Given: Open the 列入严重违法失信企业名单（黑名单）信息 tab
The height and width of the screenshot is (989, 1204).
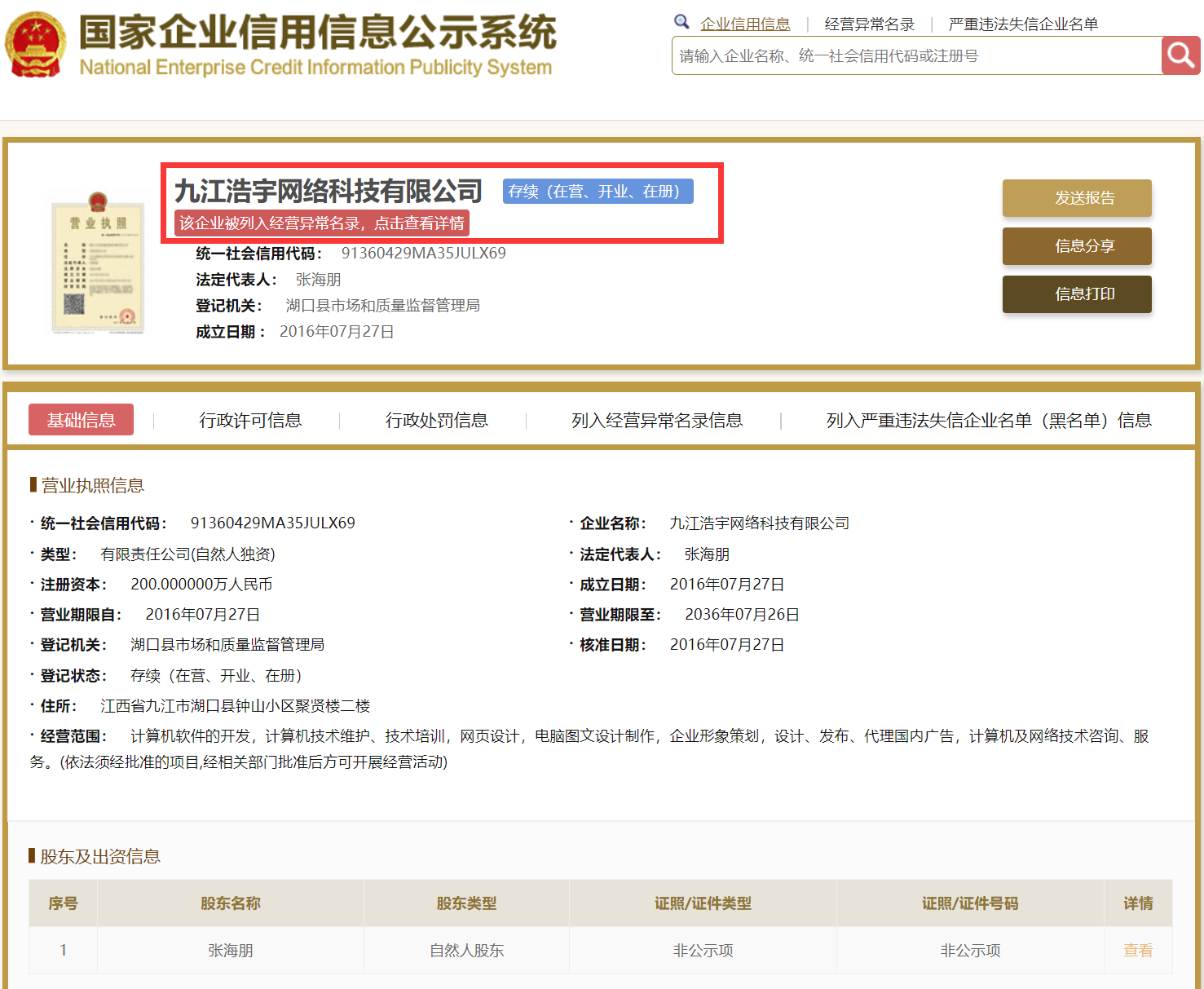Looking at the screenshot, I should point(988,420).
